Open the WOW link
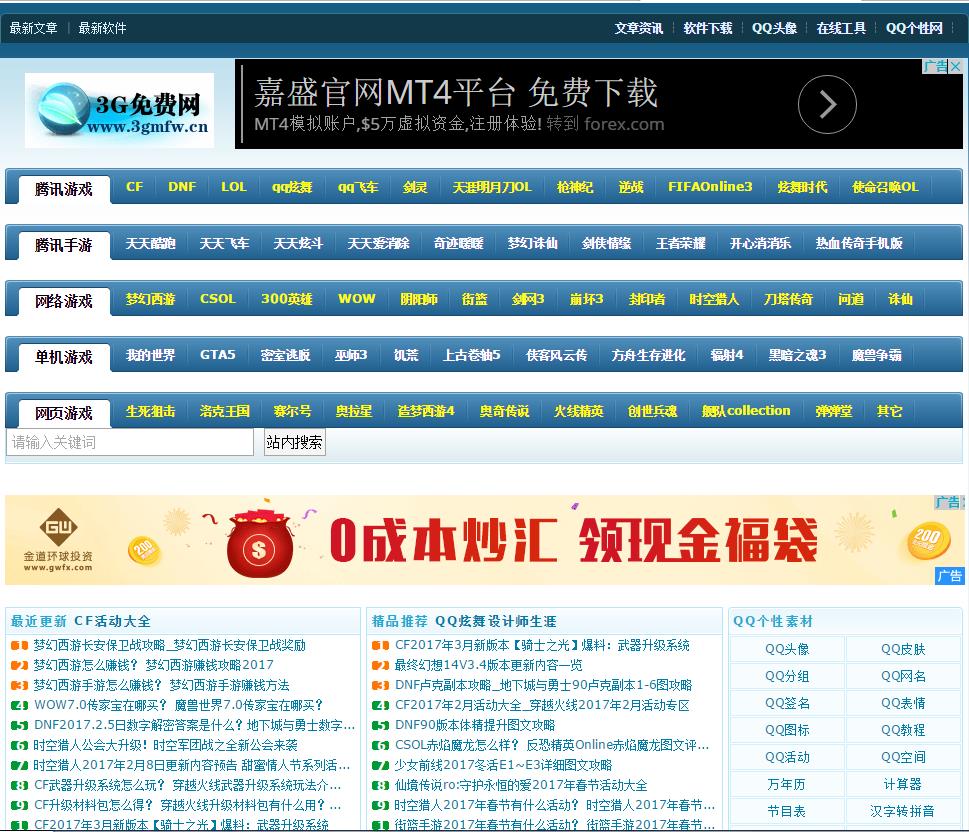Viewport: 969px width, 832px height. click(x=357, y=299)
